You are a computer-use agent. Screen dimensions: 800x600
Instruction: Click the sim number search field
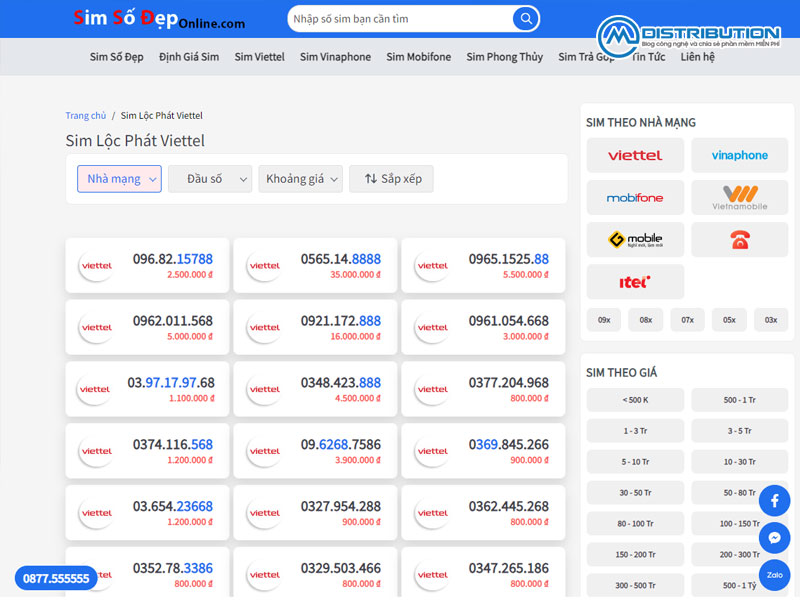[x=400, y=19]
